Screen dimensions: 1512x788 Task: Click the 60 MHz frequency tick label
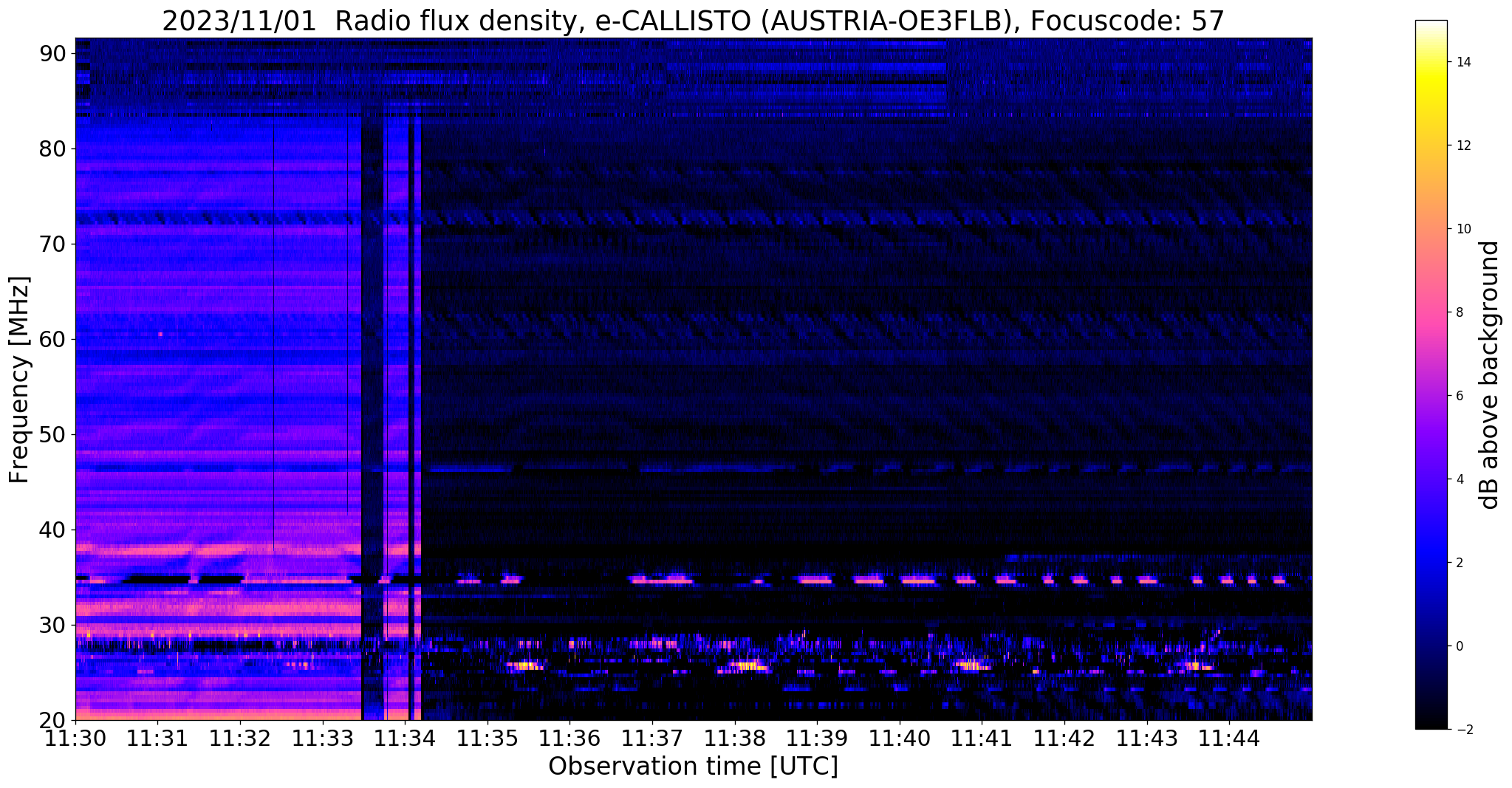(53, 339)
